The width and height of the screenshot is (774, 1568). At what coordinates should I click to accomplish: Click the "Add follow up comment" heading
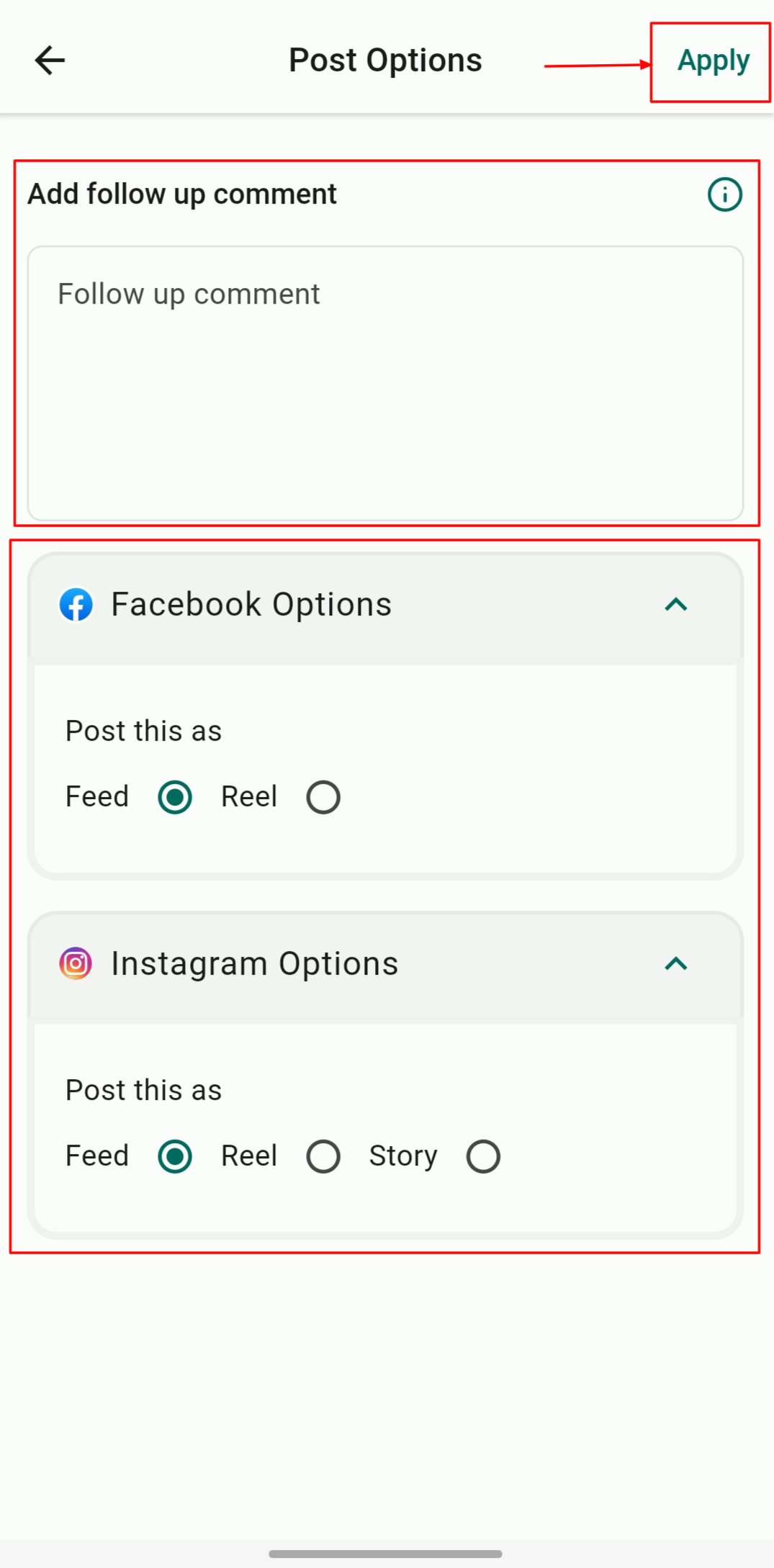182,194
